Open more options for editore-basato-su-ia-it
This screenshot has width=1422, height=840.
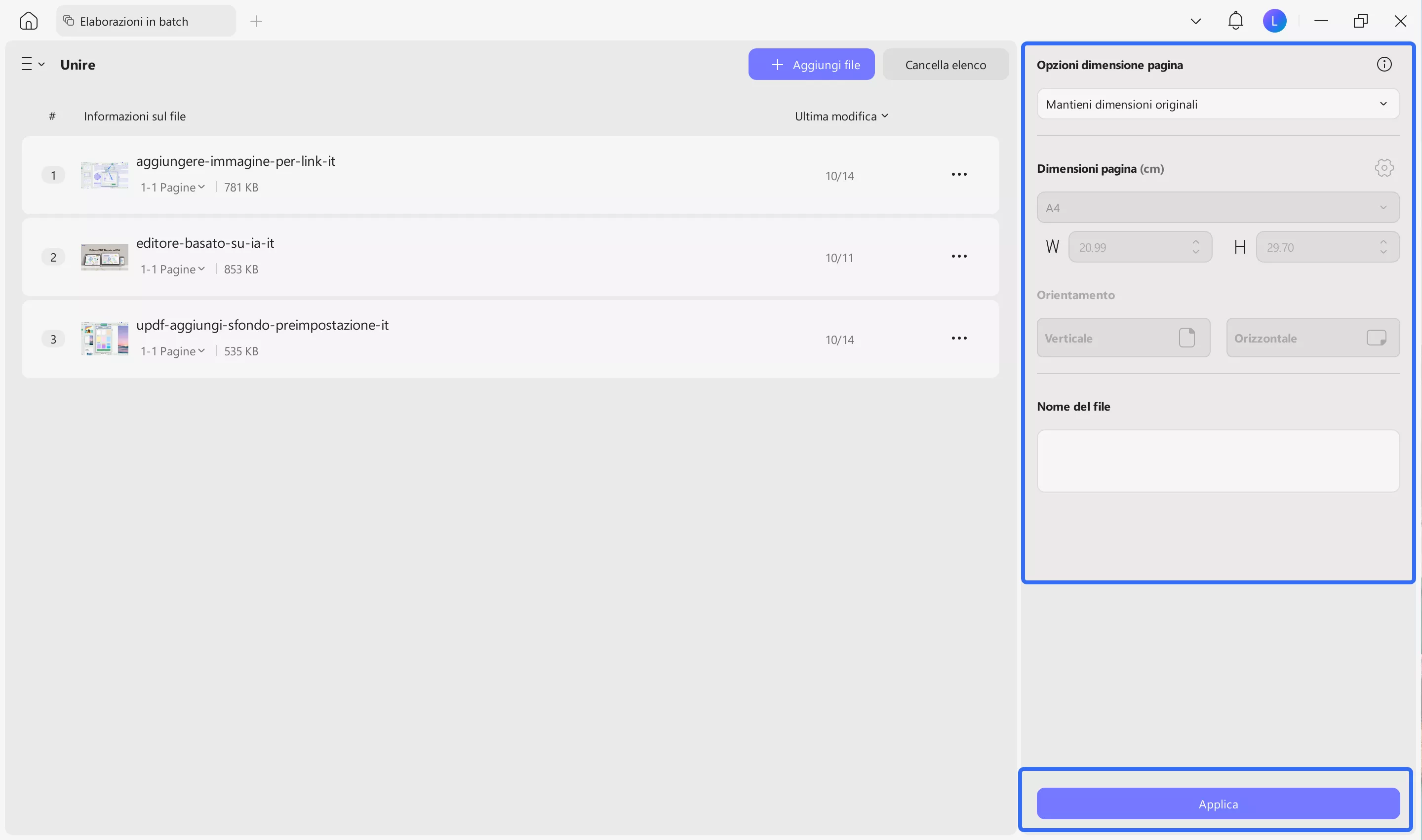959,257
